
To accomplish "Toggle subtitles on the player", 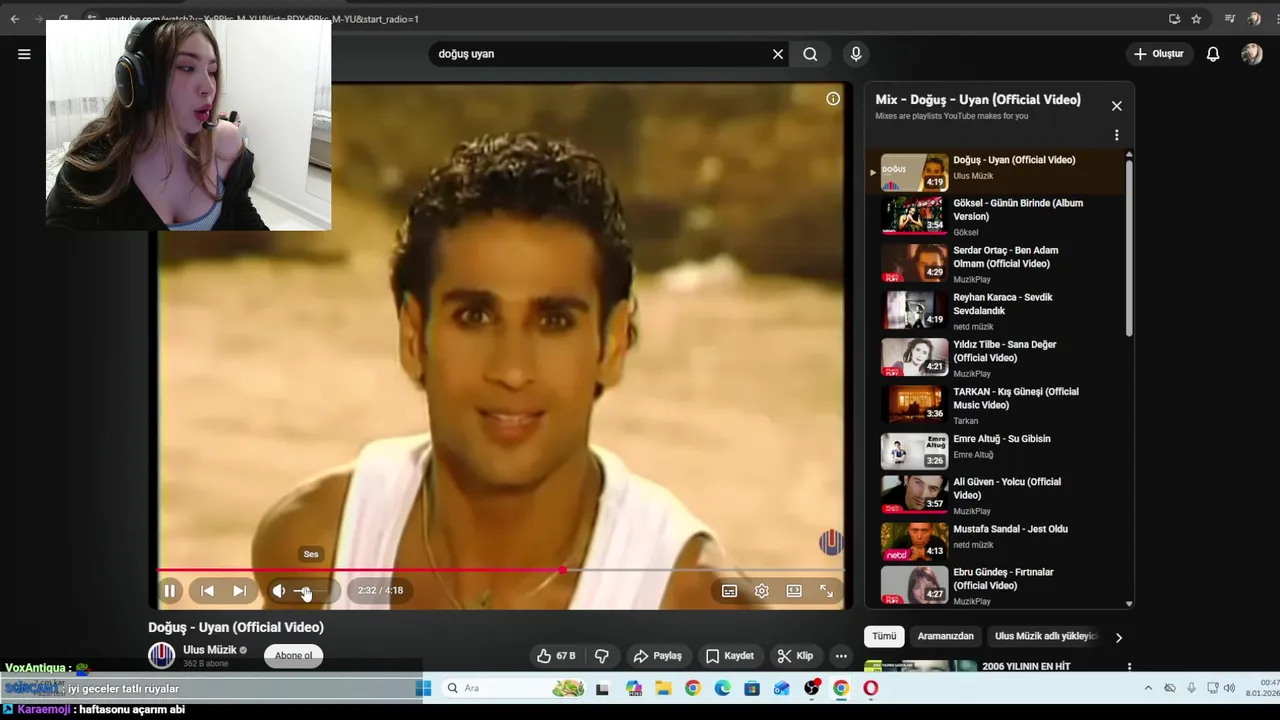I will click(730, 591).
